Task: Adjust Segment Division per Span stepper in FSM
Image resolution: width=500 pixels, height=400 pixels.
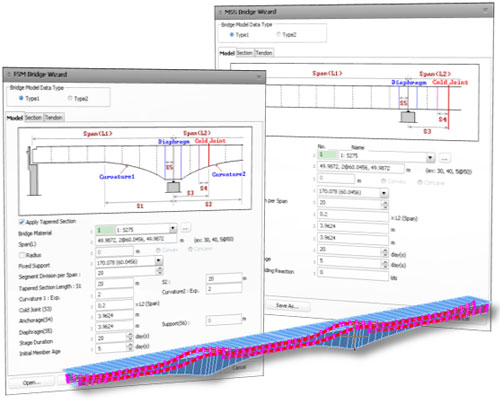Action: [160, 271]
